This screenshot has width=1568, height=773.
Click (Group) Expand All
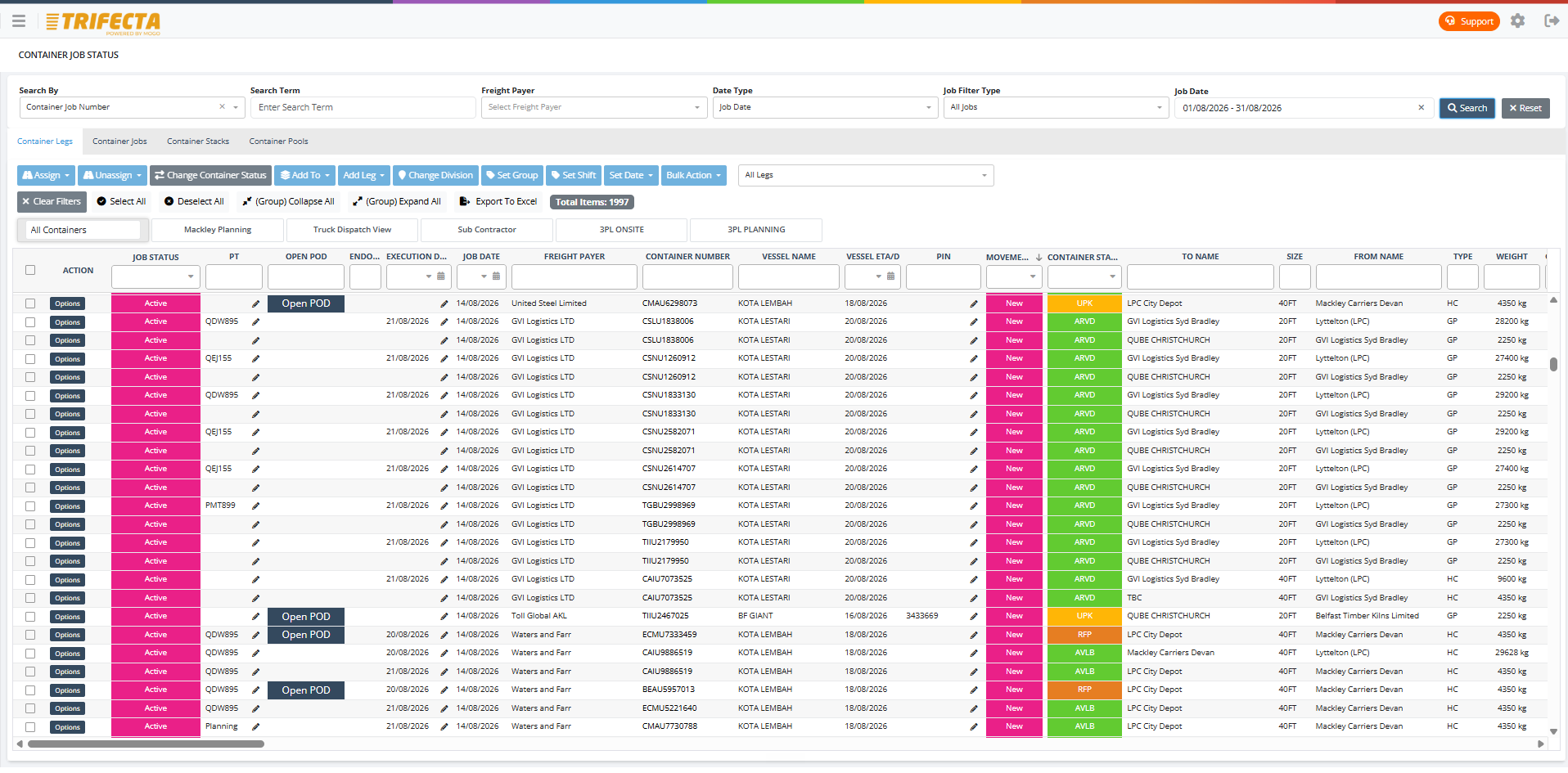pyautogui.click(x=396, y=201)
